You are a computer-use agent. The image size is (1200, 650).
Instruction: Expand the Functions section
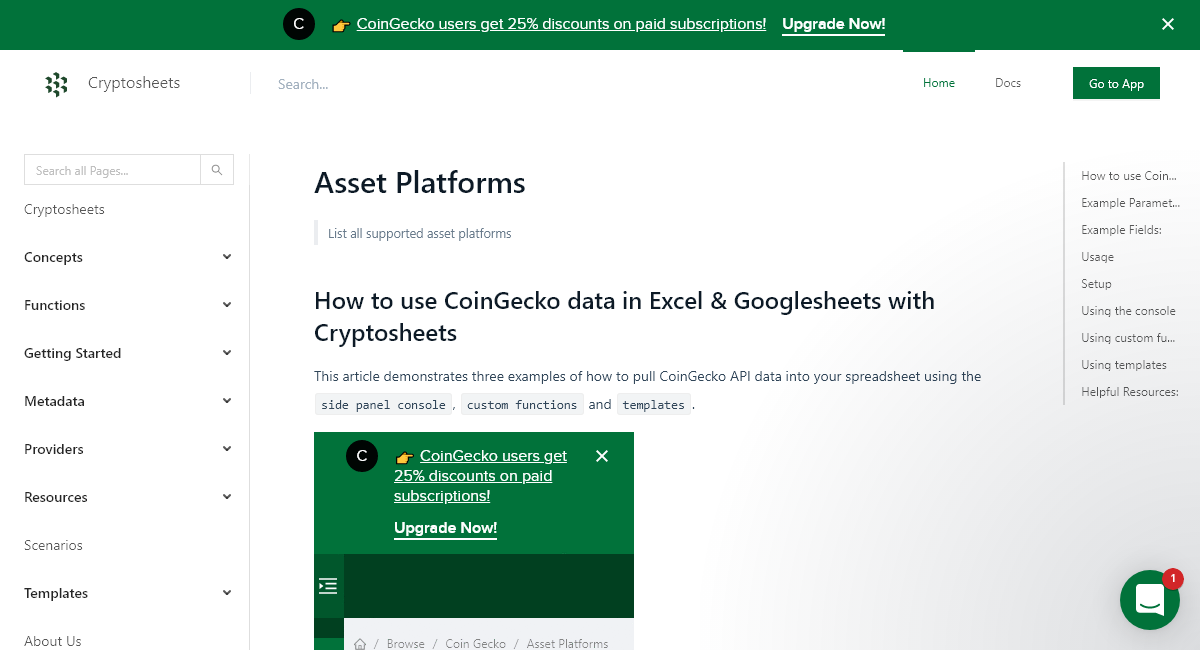(226, 304)
